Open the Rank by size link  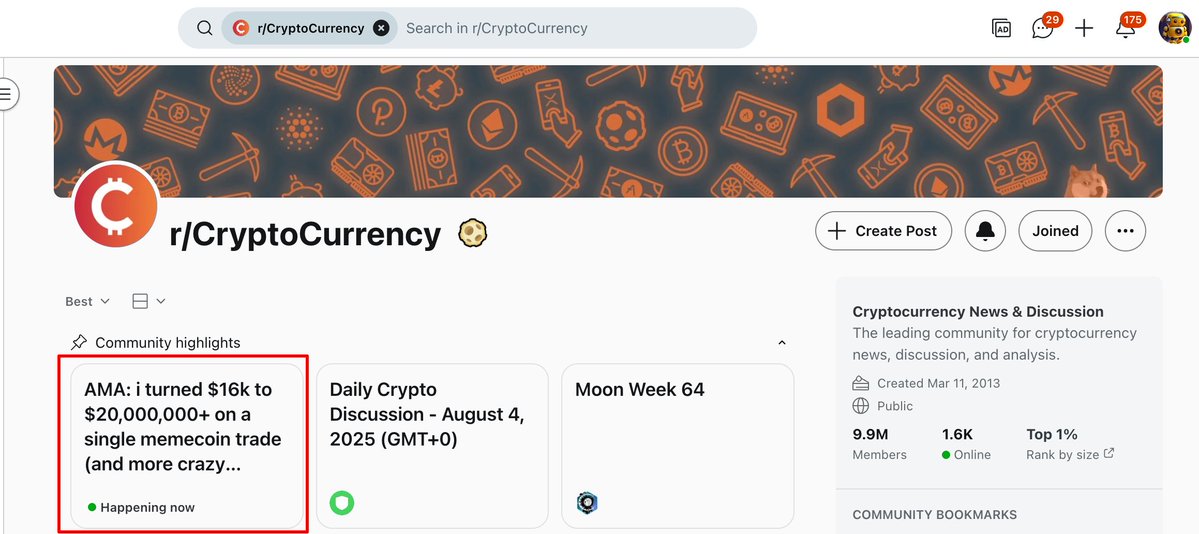(1070, 454)
